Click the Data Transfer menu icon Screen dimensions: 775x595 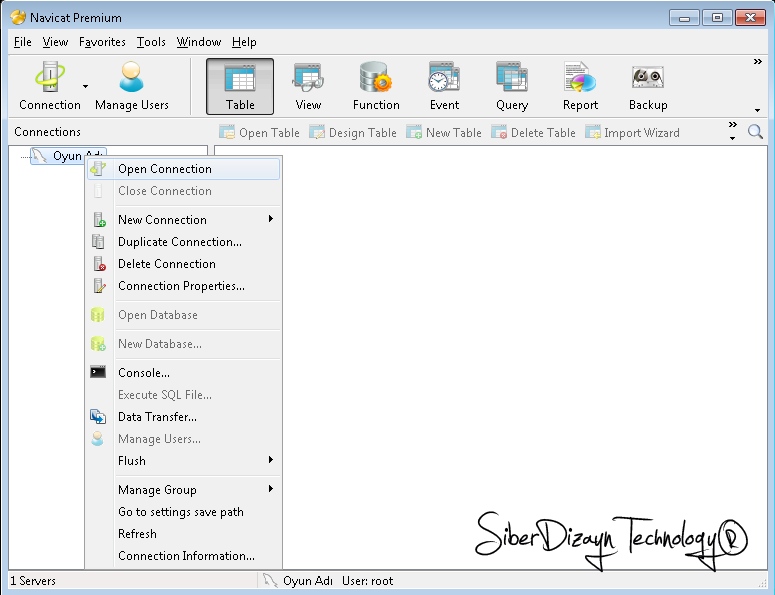(98, 417)
